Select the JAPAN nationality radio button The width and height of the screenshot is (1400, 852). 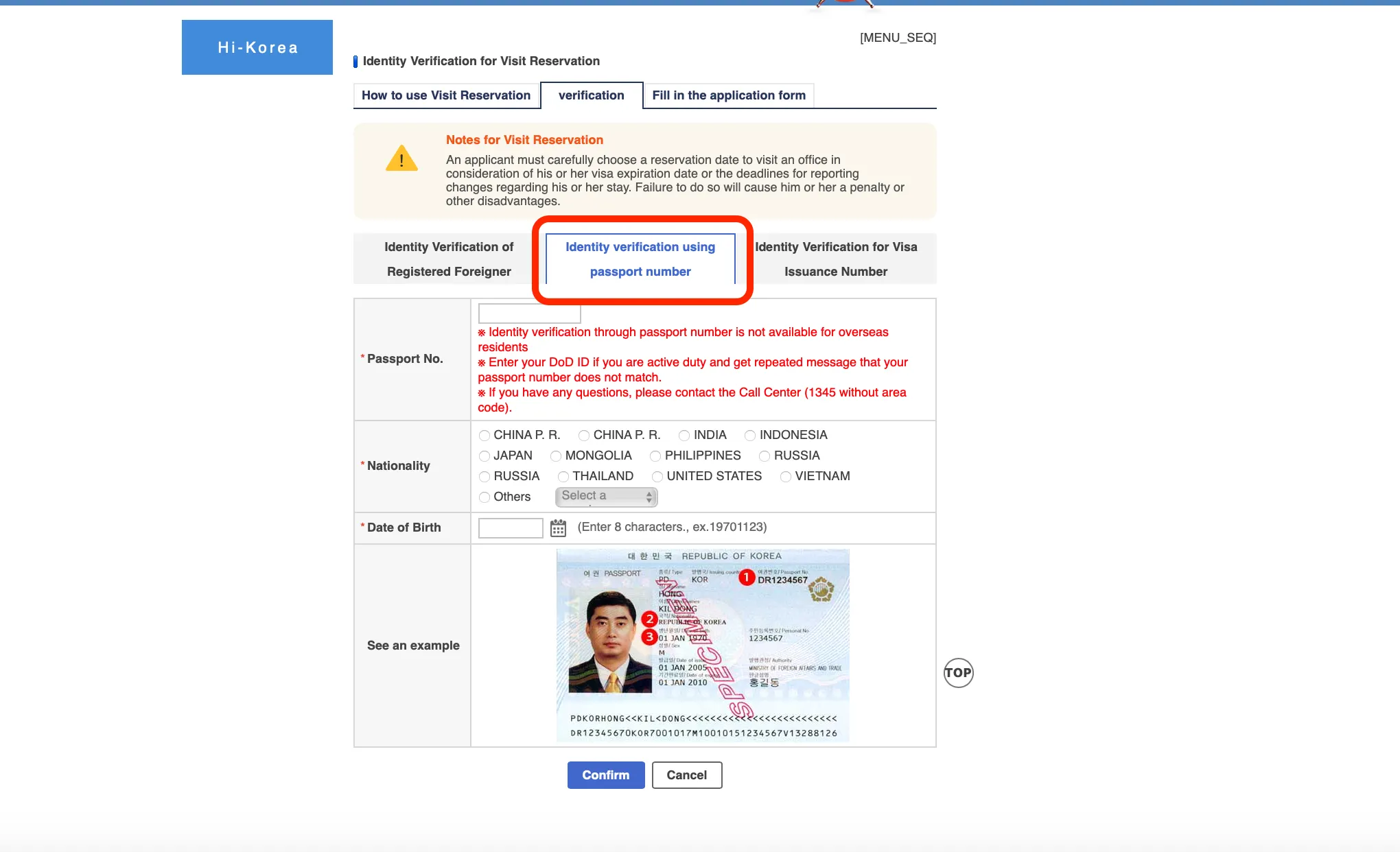coord(485,456)
